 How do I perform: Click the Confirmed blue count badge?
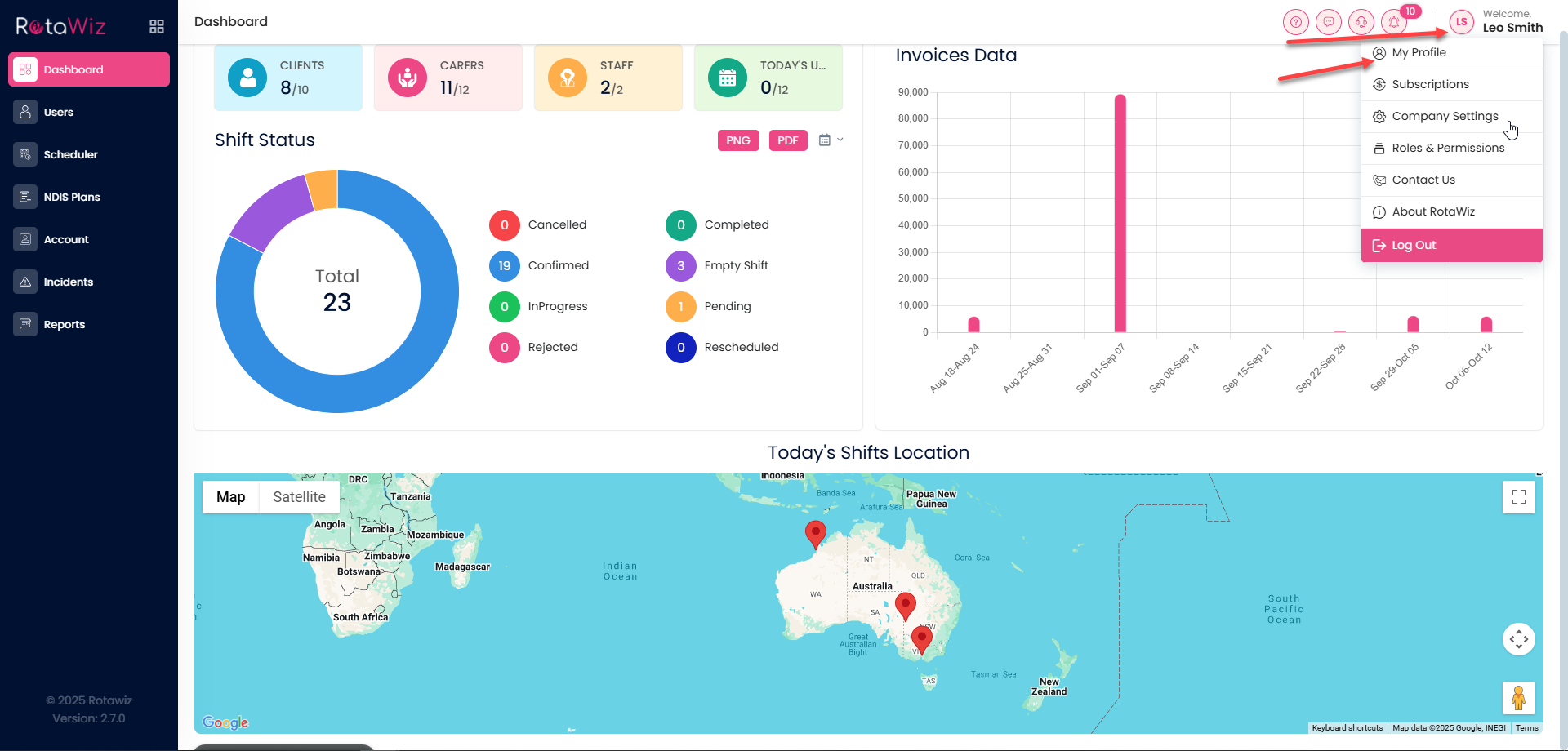(x=505, y=266)
